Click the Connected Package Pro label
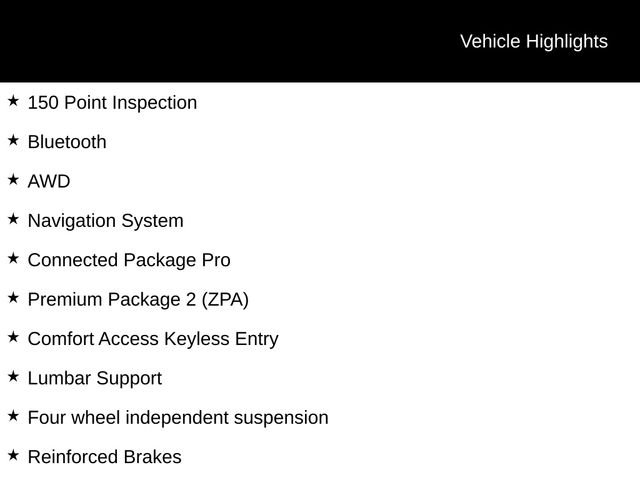The image size is (640, 480). pos(129,260)
